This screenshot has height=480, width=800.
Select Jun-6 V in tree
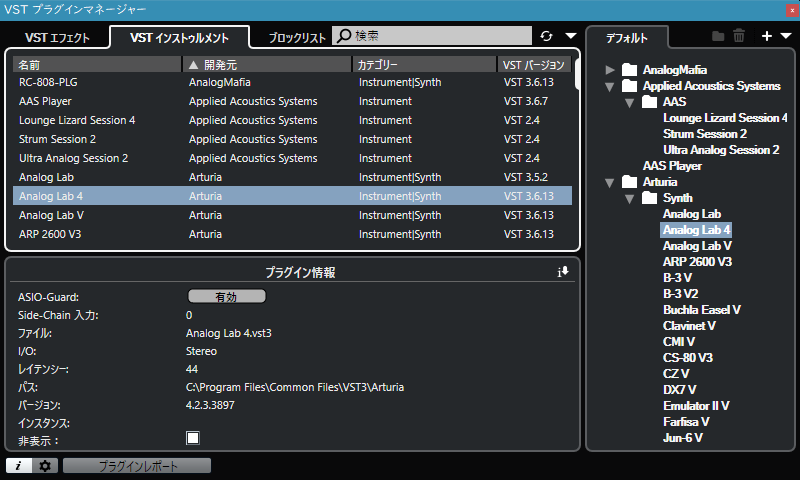pos(683,438)
